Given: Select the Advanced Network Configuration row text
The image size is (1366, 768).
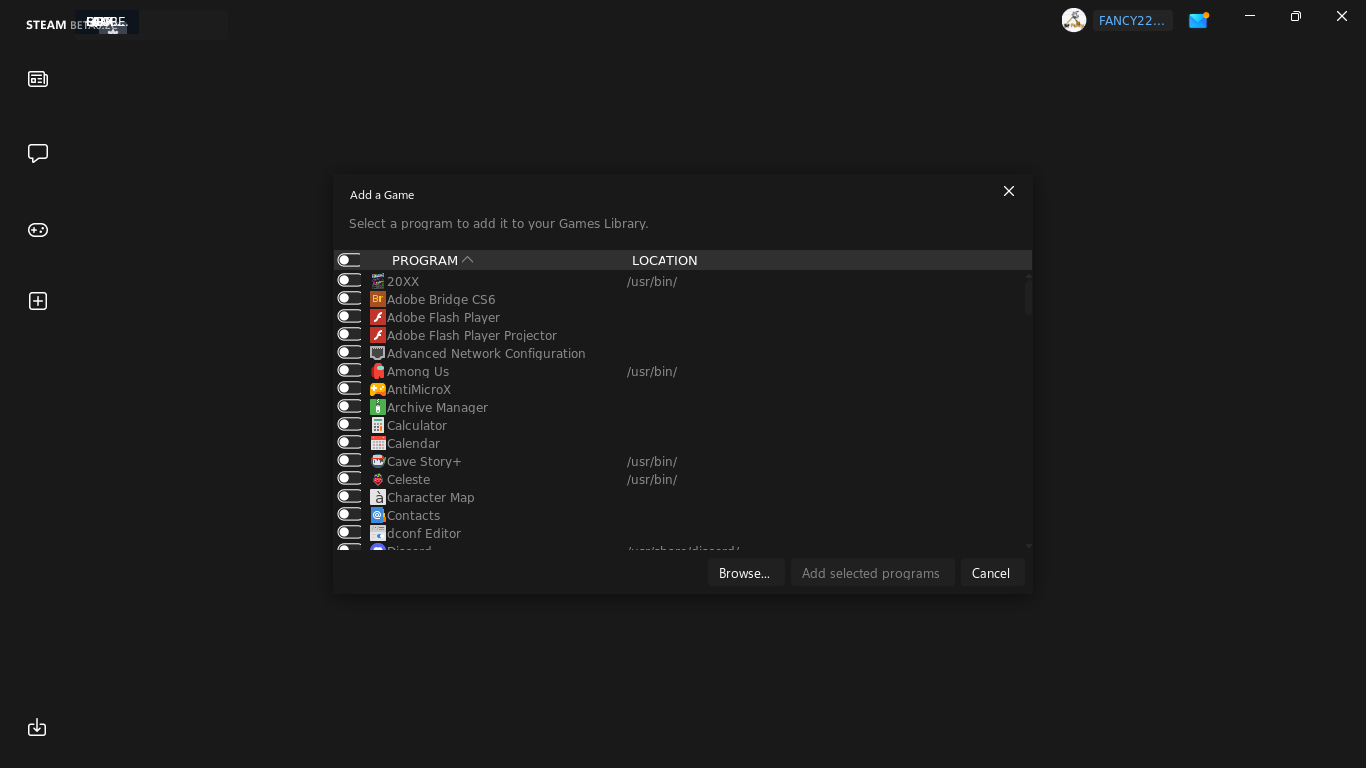Looking at the screenshot, I should 486,353.
